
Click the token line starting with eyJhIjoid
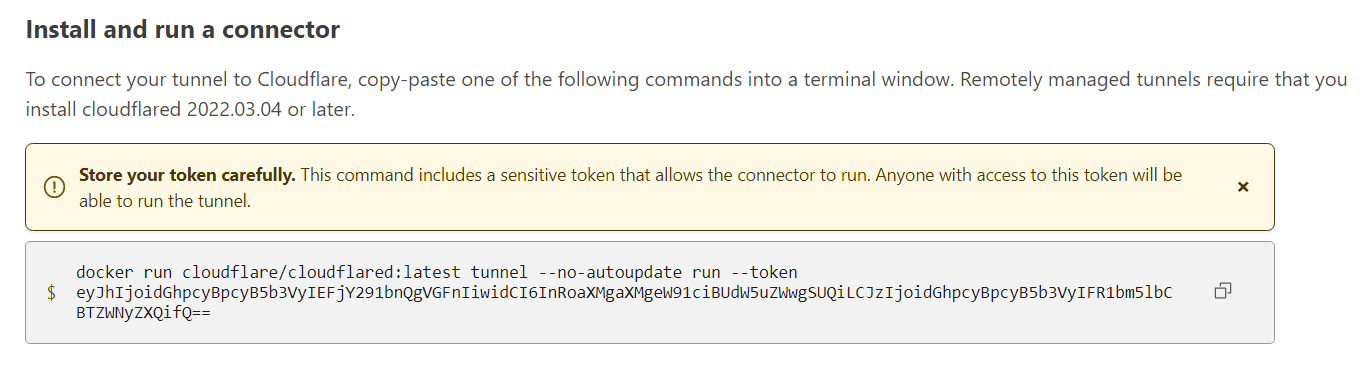tap(624, 293)
